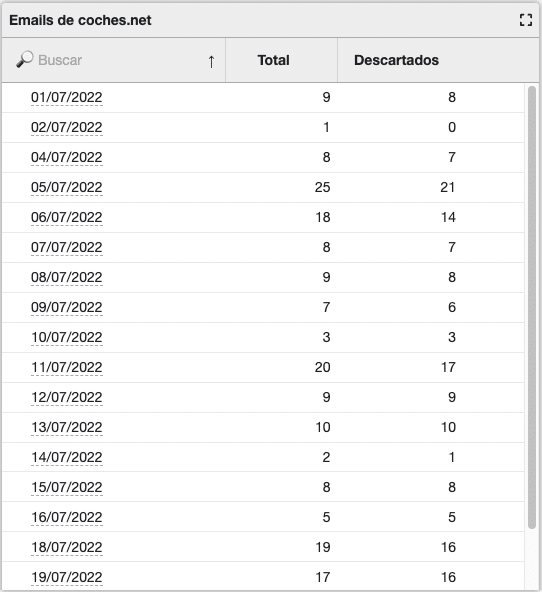
Task: Click Descartados value 14 for 06/07/2022
Action: pyautogui.click(x=448, y=217)
